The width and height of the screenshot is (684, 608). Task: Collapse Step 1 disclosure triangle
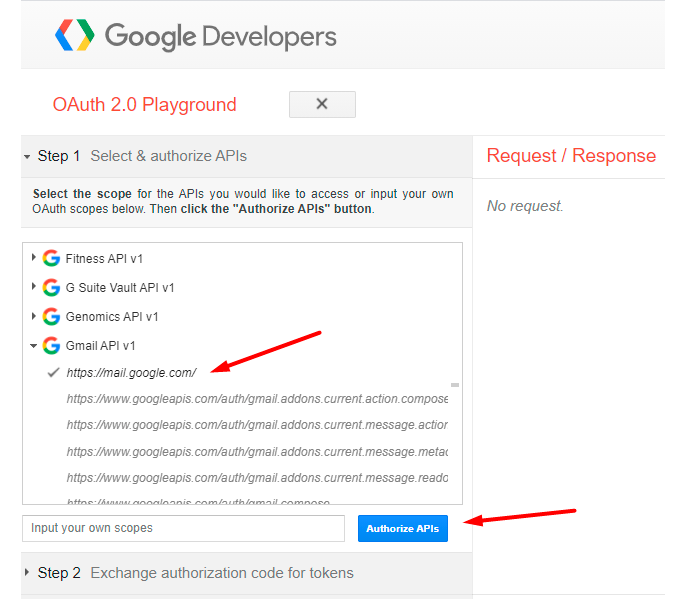click(27, 157)
